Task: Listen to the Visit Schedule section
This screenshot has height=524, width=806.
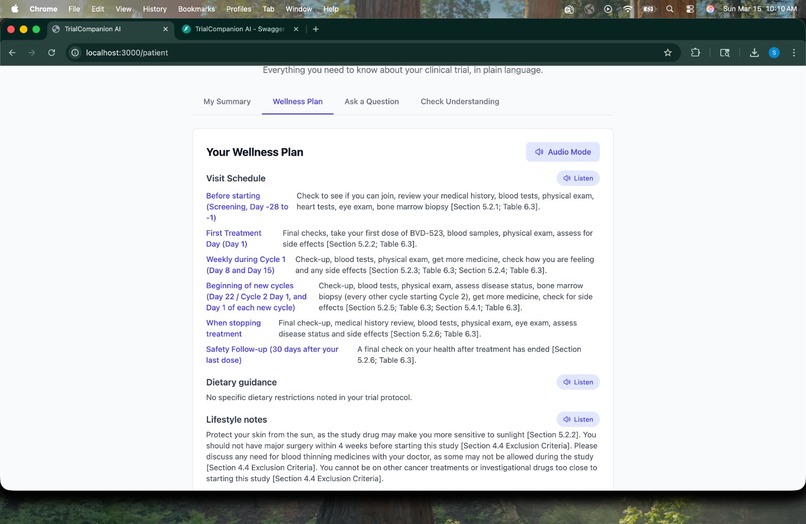Action: [x=578, y=178]
